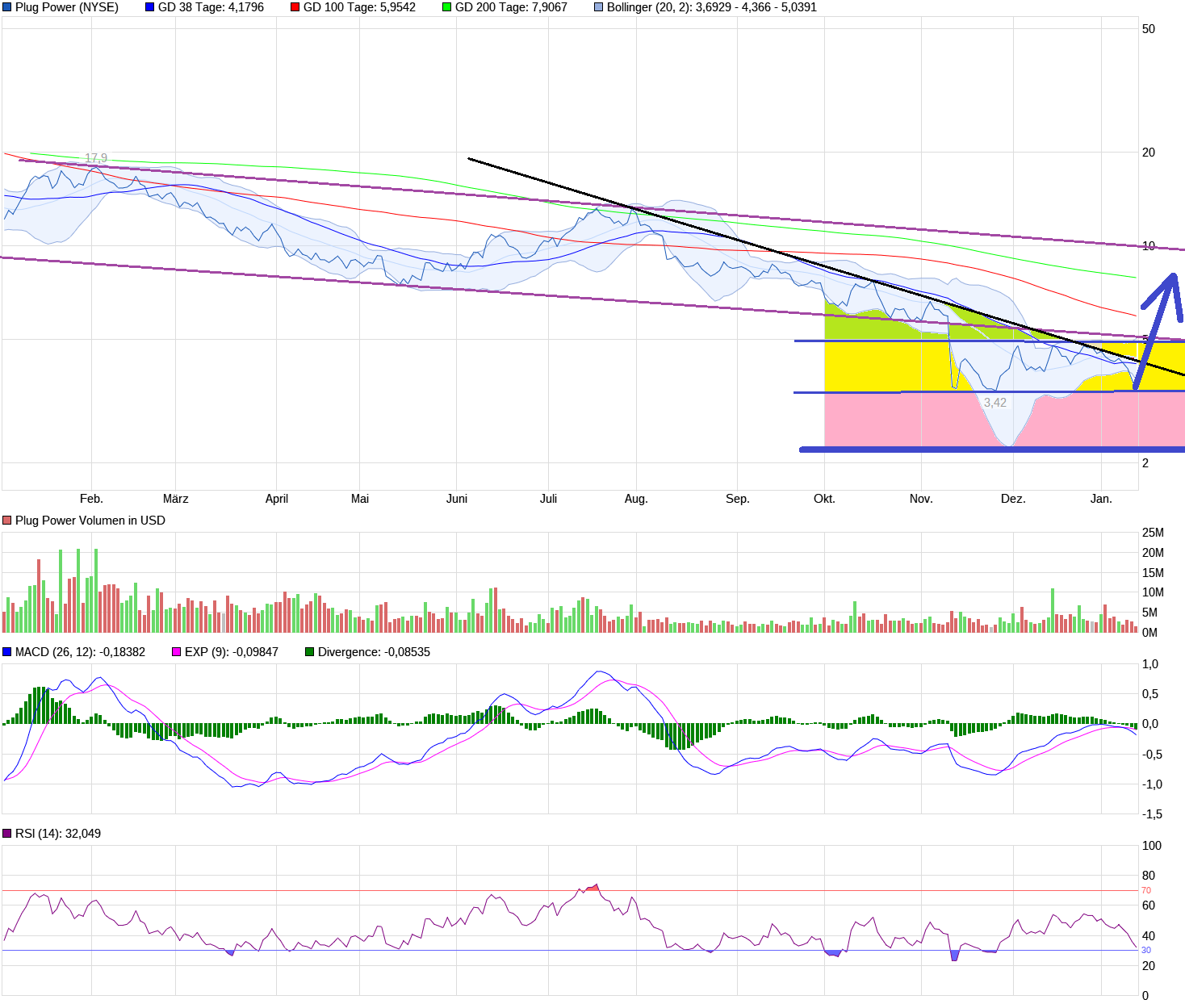Image resolution: width=1185 pixels, height=1008 pixels.
Task: Click the 0M volume axis label
Action: click(1149, 633)
